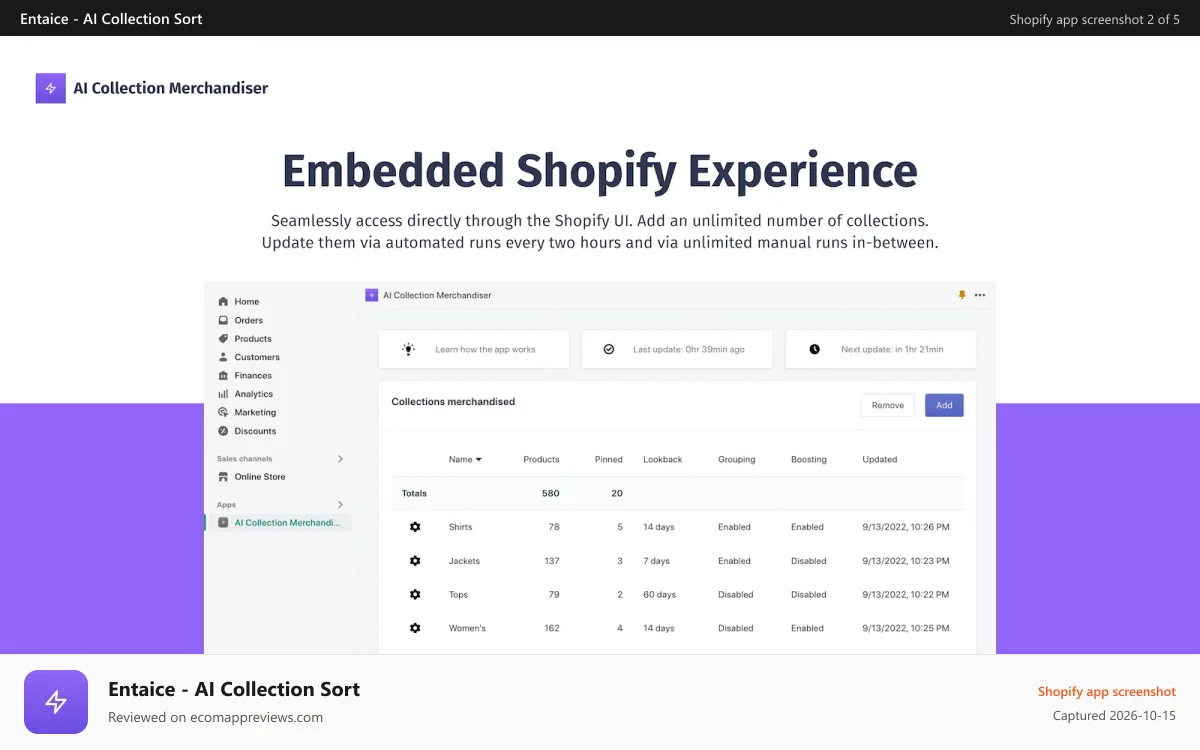
Task: Click the Customers person icon
Action: 223,357
